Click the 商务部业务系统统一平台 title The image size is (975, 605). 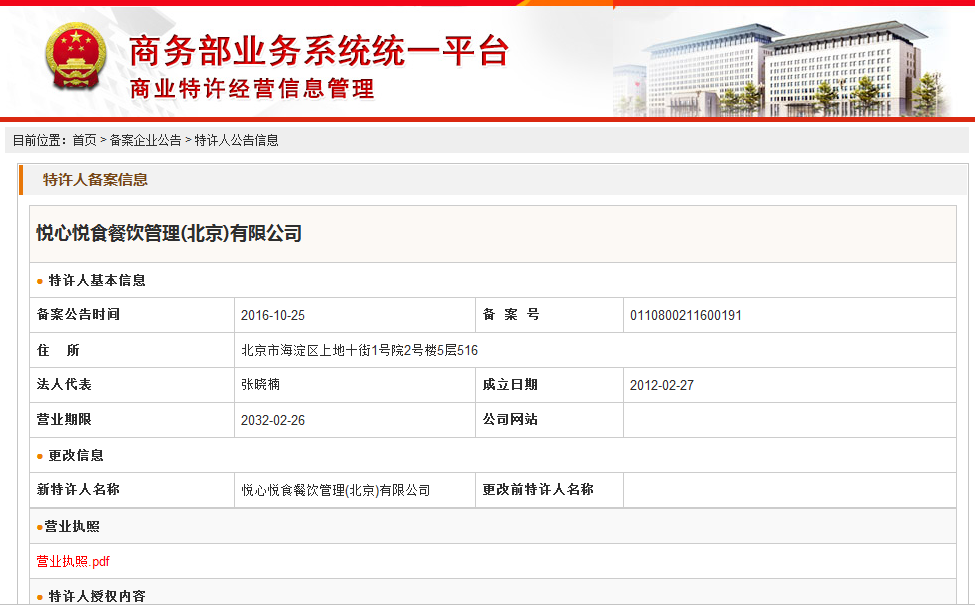319,51
